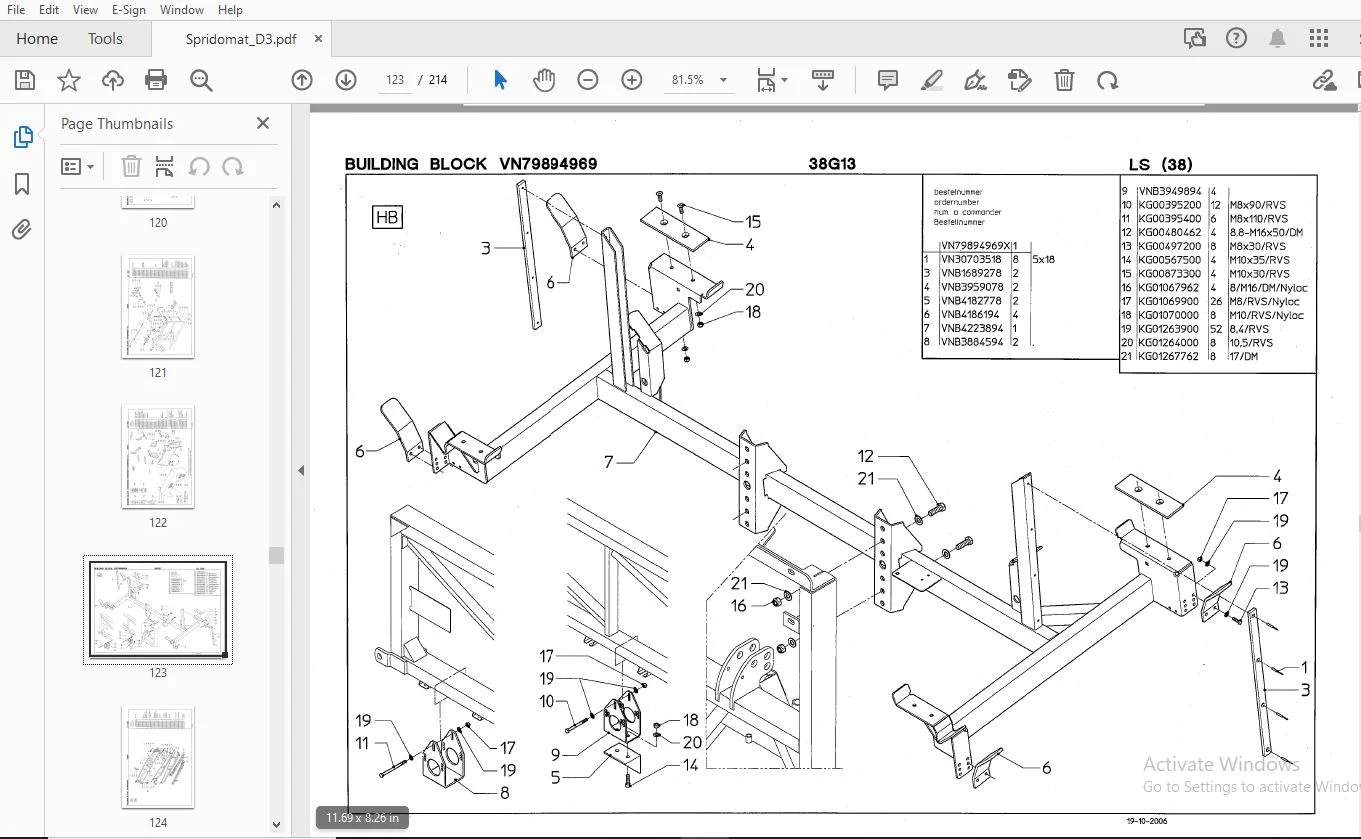1361x839 pixels.
Task: Open the Sign document tool
Action: [975, 80]
